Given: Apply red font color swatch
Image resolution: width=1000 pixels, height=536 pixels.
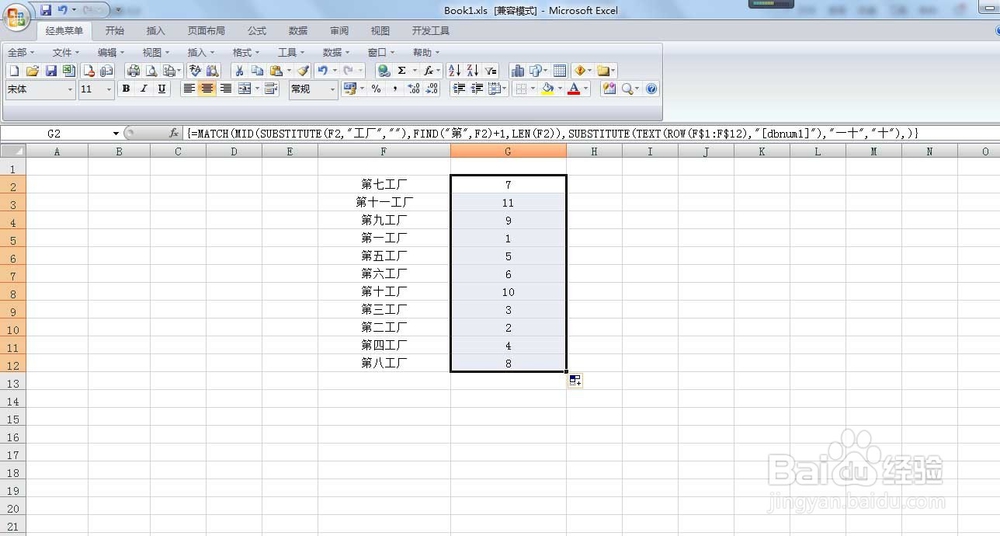Looking at the screenshot, I should point(574,89).
